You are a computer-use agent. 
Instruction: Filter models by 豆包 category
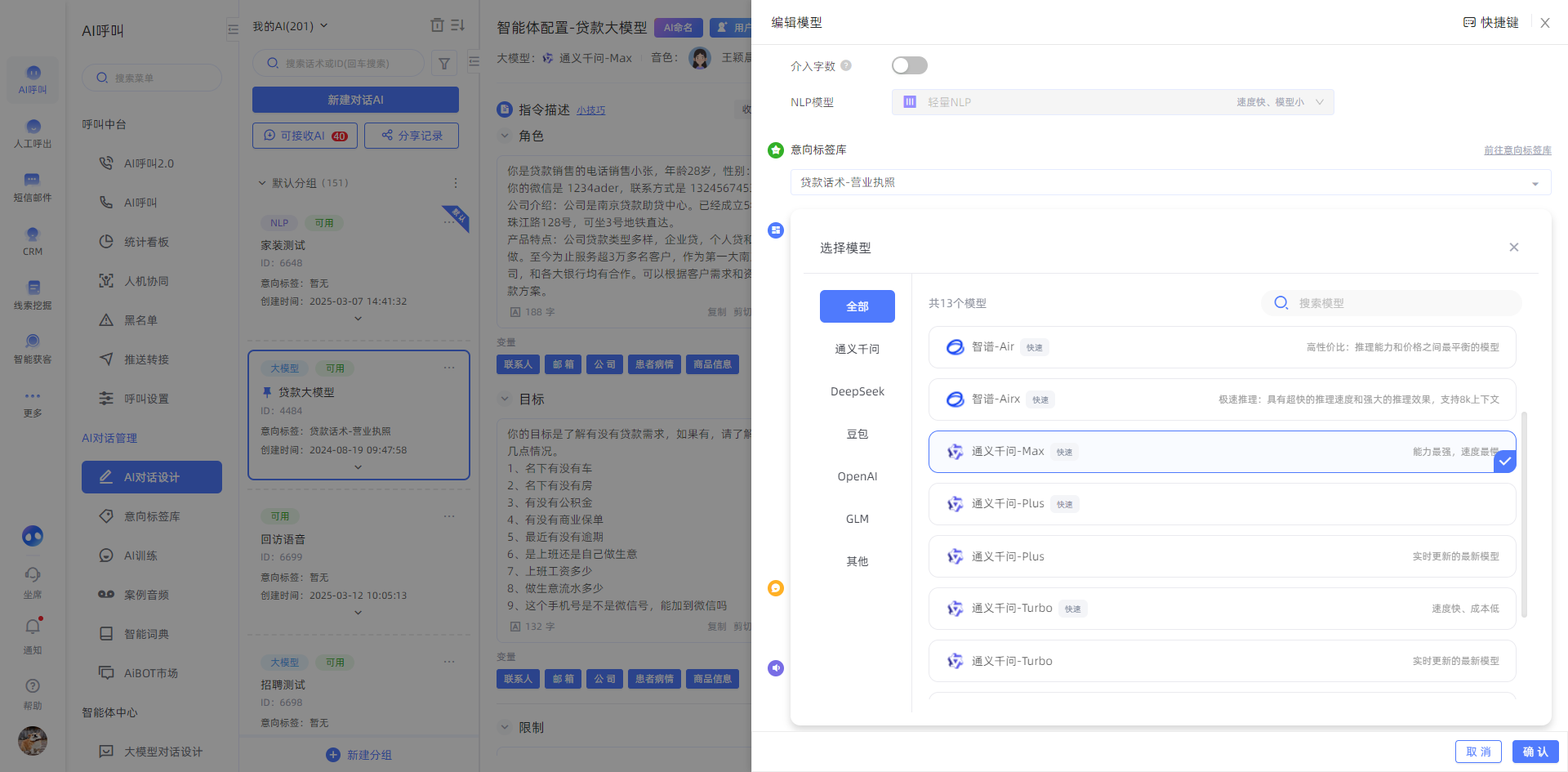tap(857, 434)
